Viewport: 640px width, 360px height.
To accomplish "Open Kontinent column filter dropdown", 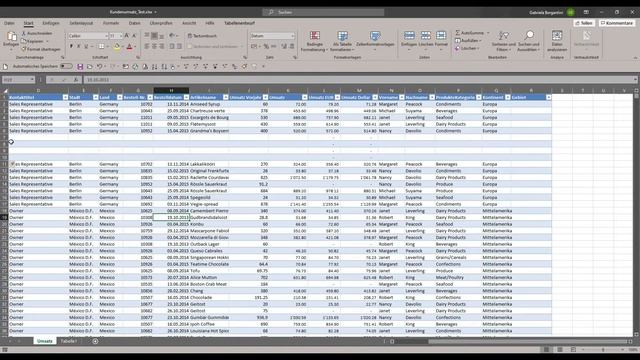I will (507, 97).
